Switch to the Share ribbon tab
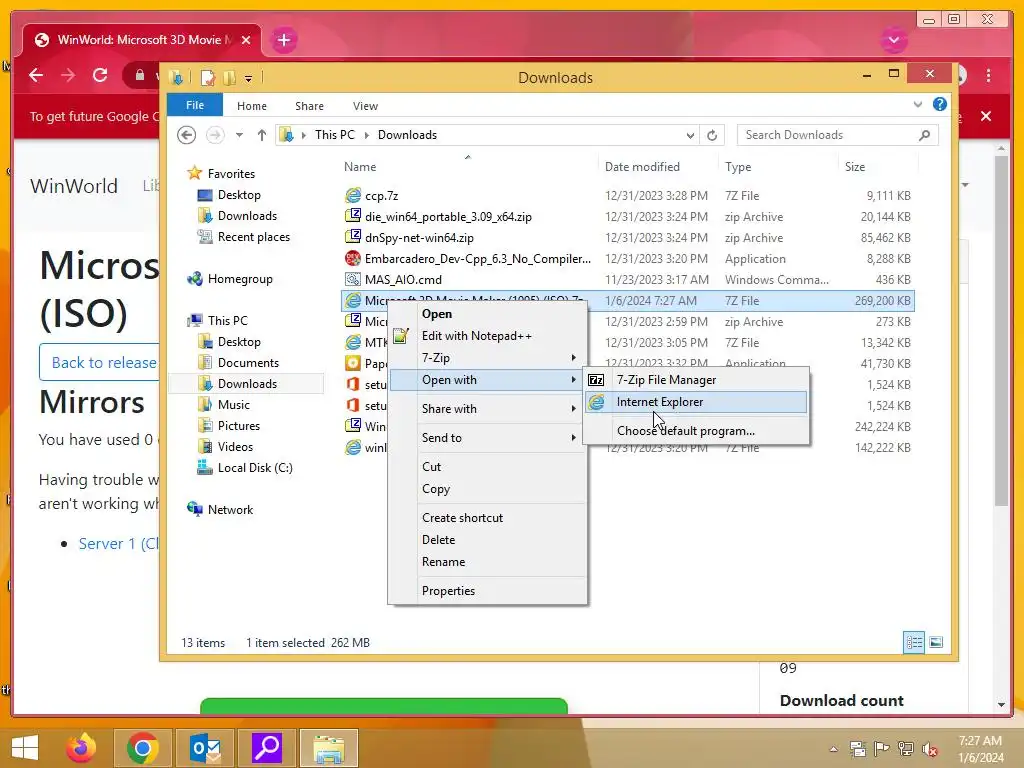The height and width of the screenshot is (768, 1024). [x=309, y=106]
